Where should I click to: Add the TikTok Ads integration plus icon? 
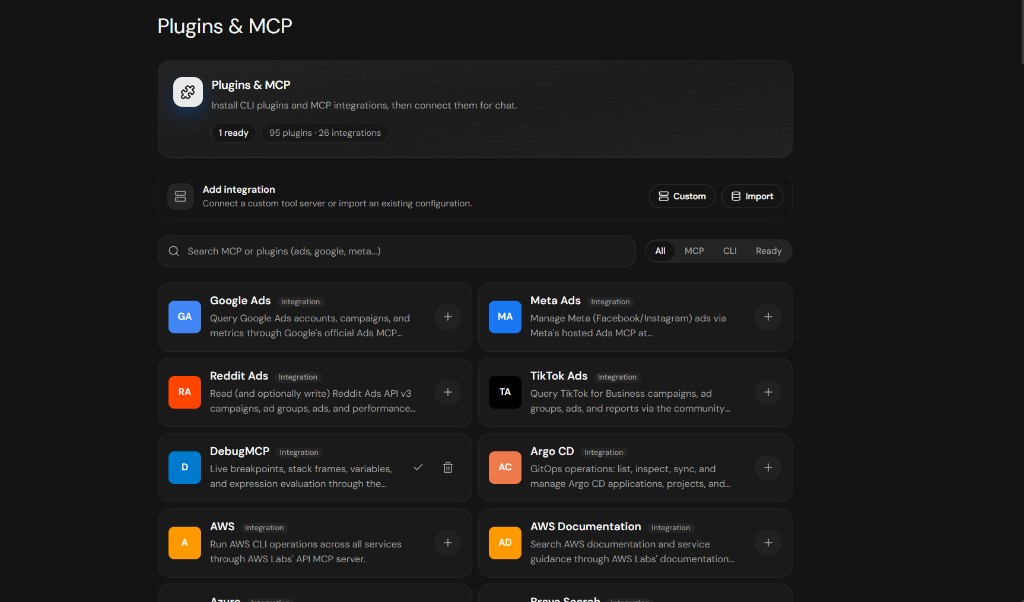pyautogui.click(x=768, y=392)
